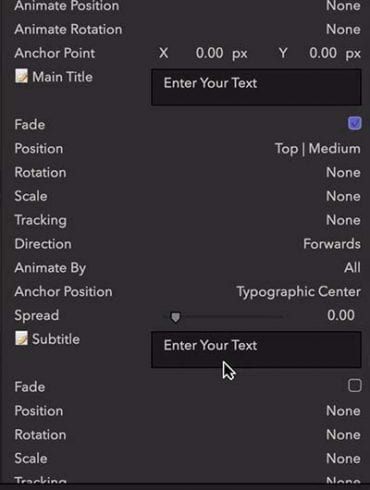Select the Anchor Point X value
The width and height of the screenshot is (370, 490).
[x=209, y=53]
